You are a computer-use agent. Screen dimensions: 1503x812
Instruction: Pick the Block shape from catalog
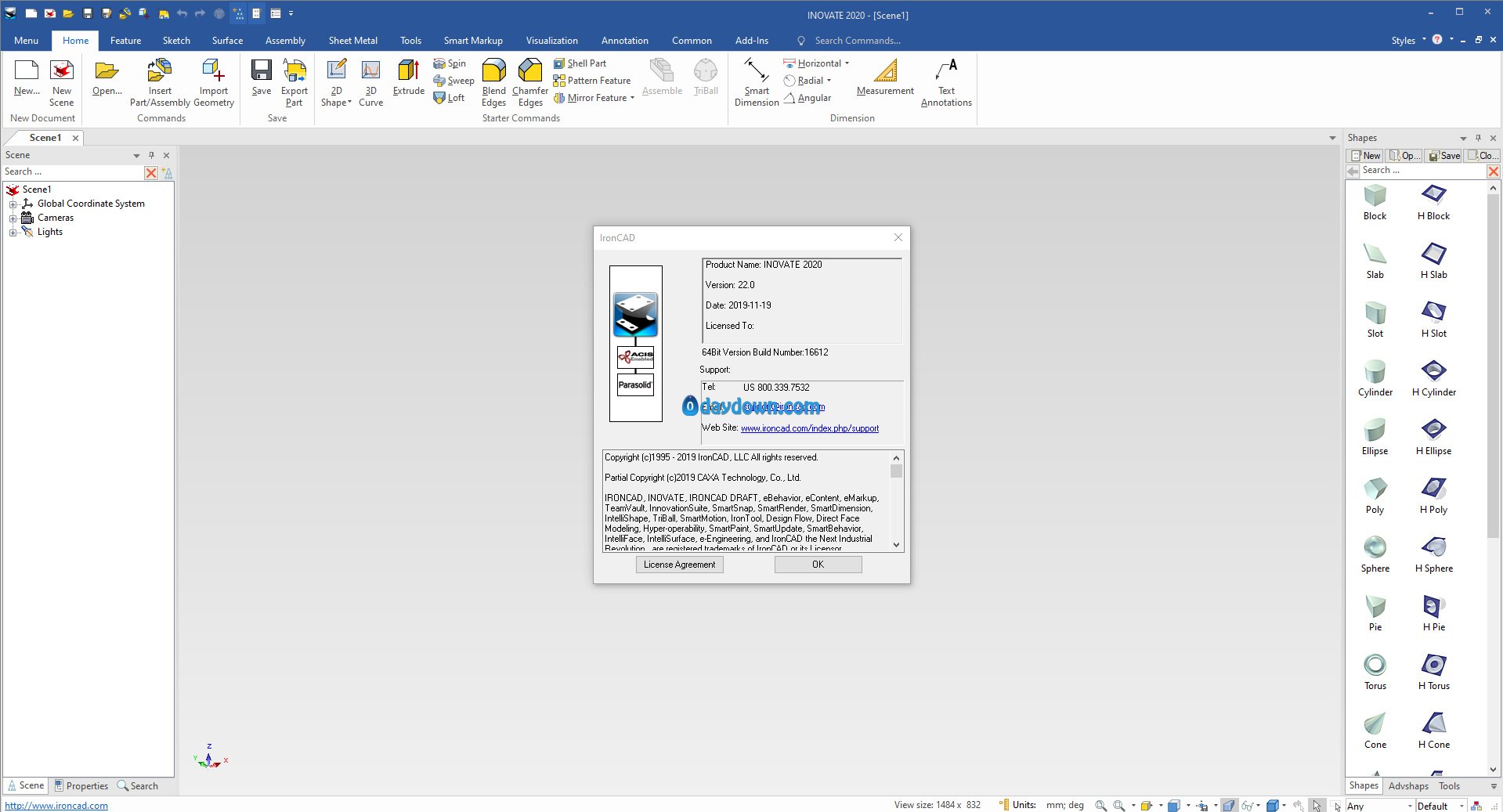(1375, 203)
